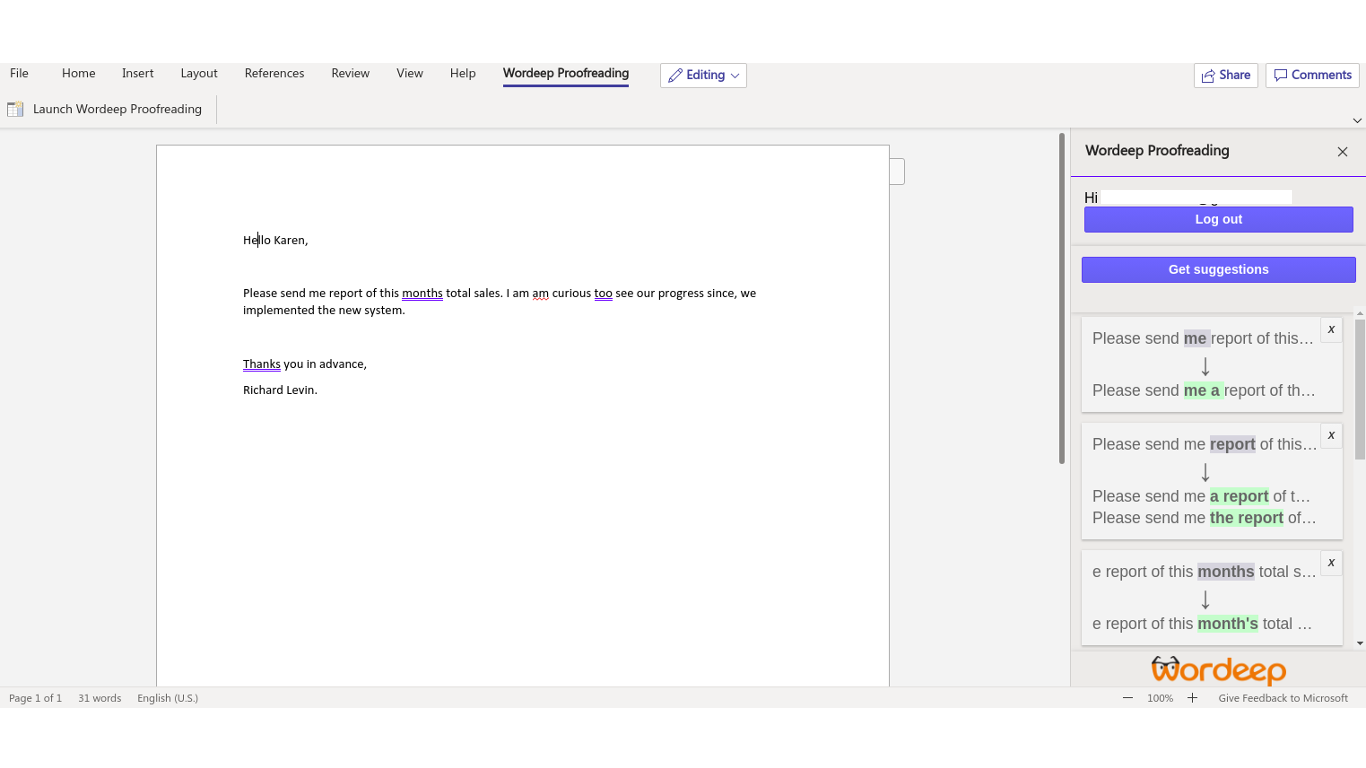Dismiss the "month's" suggestion card
Viewport: 1366px width, 768px height.
(x=1331, y=563)
